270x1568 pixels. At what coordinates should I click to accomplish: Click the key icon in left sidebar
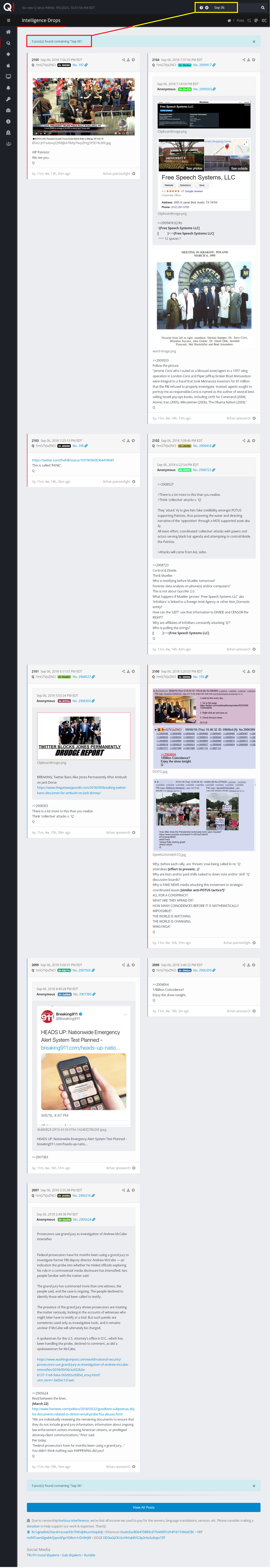pyautogui.click(x=9, y=99)
